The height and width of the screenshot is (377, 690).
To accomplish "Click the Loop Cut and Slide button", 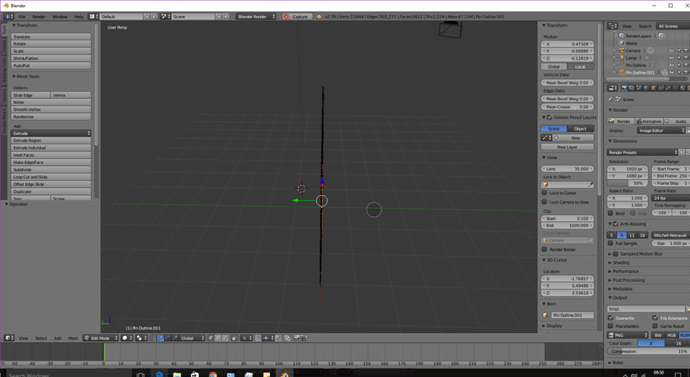I will pyautogui.click(x=51, y=177).
